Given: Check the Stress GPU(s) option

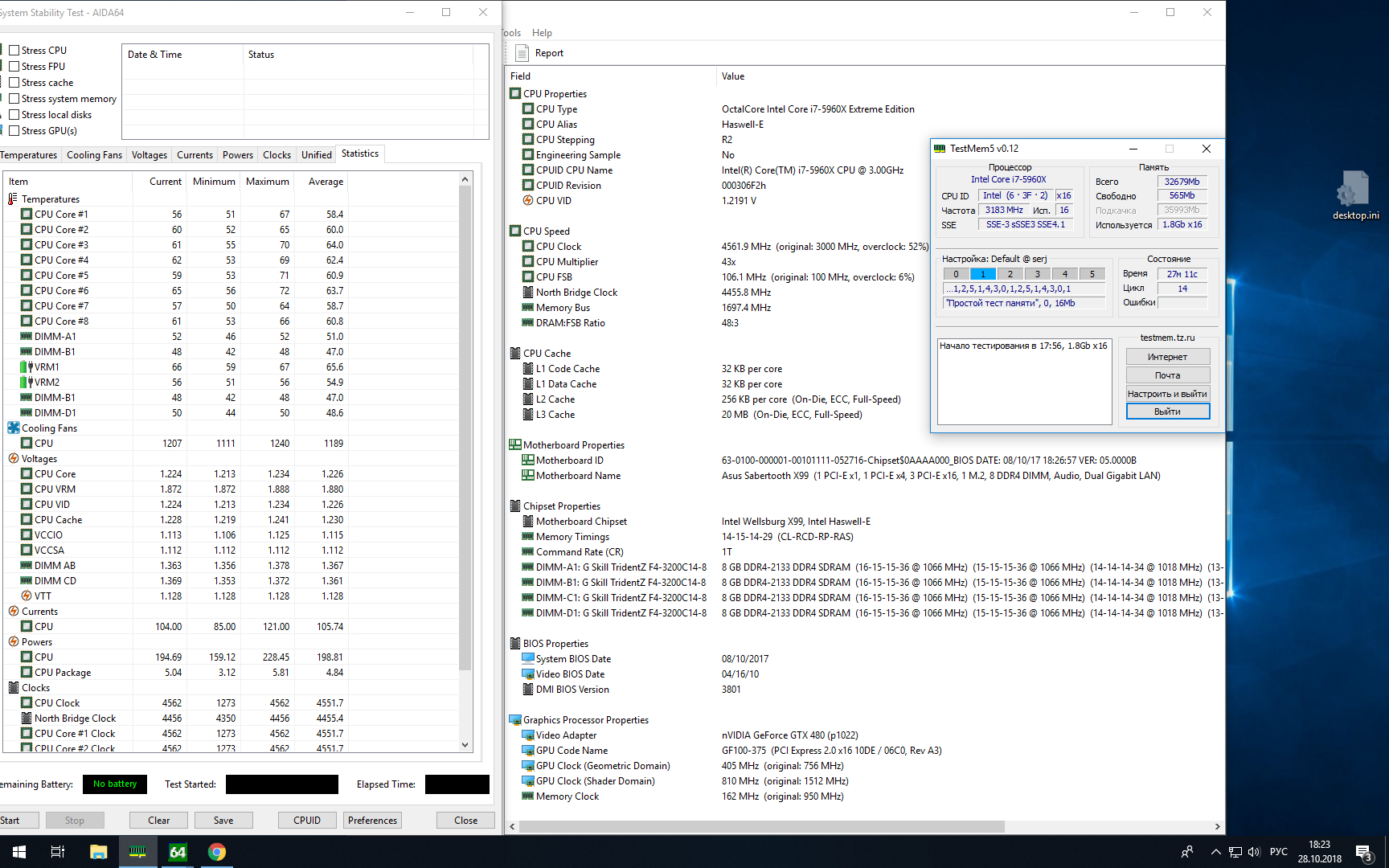Looking at the screenshot, I should (x=14, y=131).
